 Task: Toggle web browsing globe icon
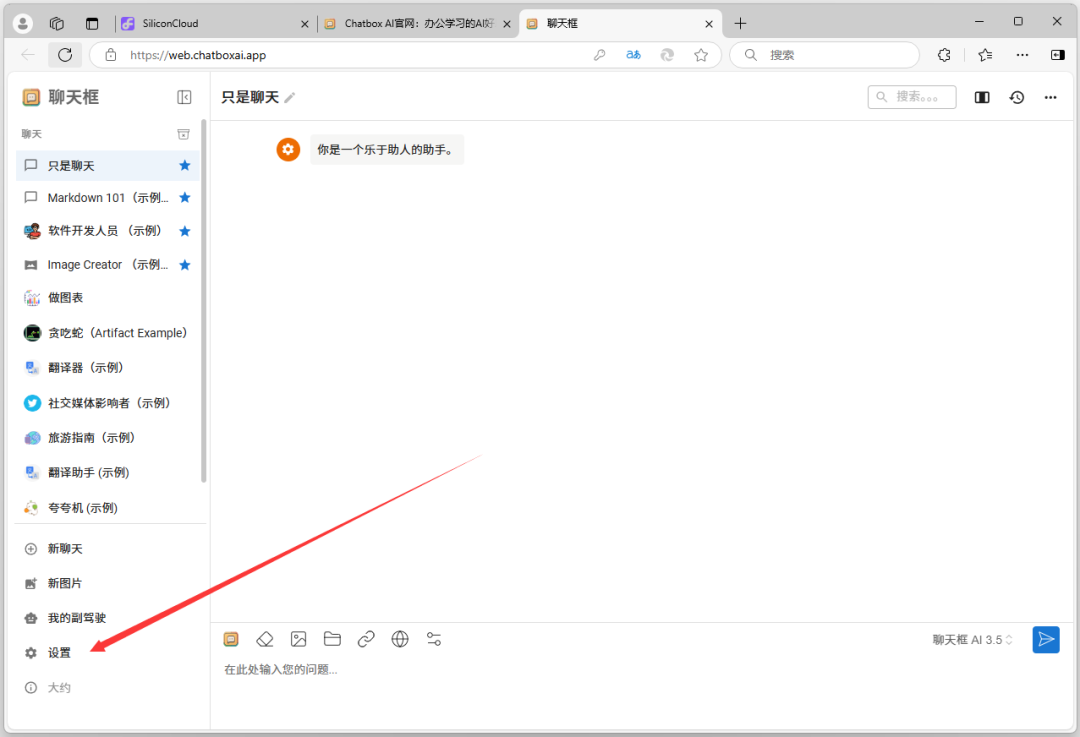[x=399, y=639]
